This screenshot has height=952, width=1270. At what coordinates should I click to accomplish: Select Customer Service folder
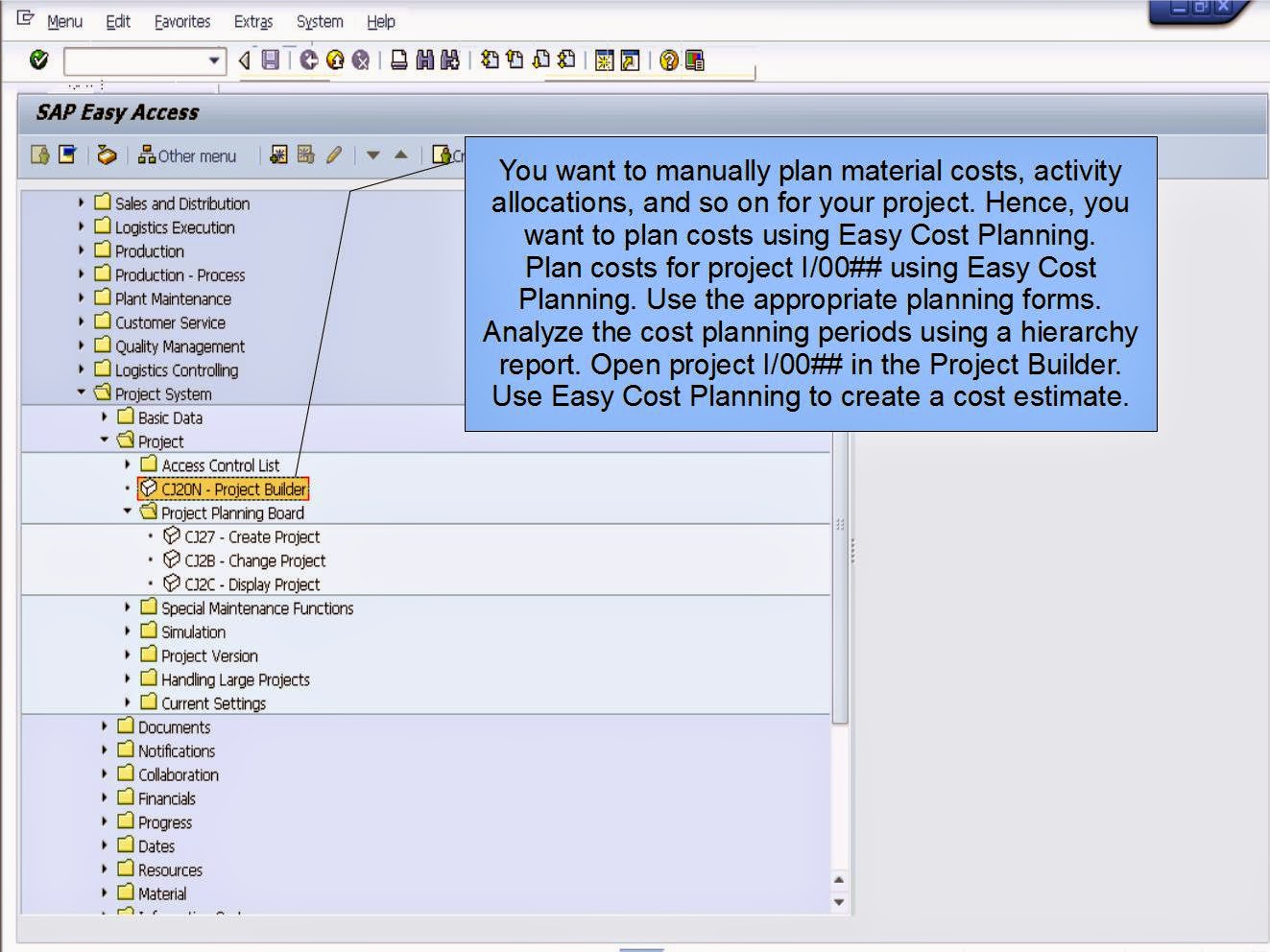(x=160, y=322)
